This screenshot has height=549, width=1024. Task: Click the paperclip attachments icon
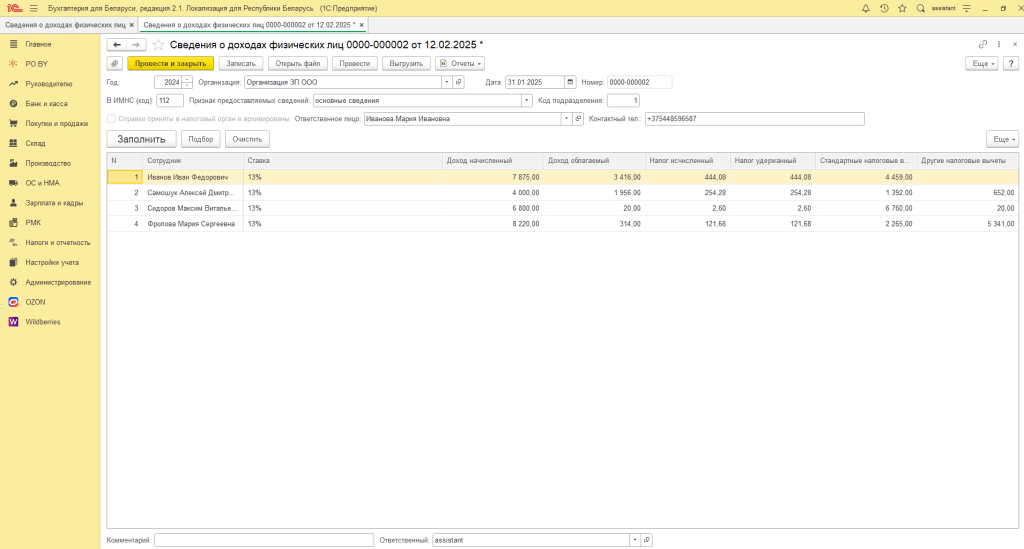114,64
